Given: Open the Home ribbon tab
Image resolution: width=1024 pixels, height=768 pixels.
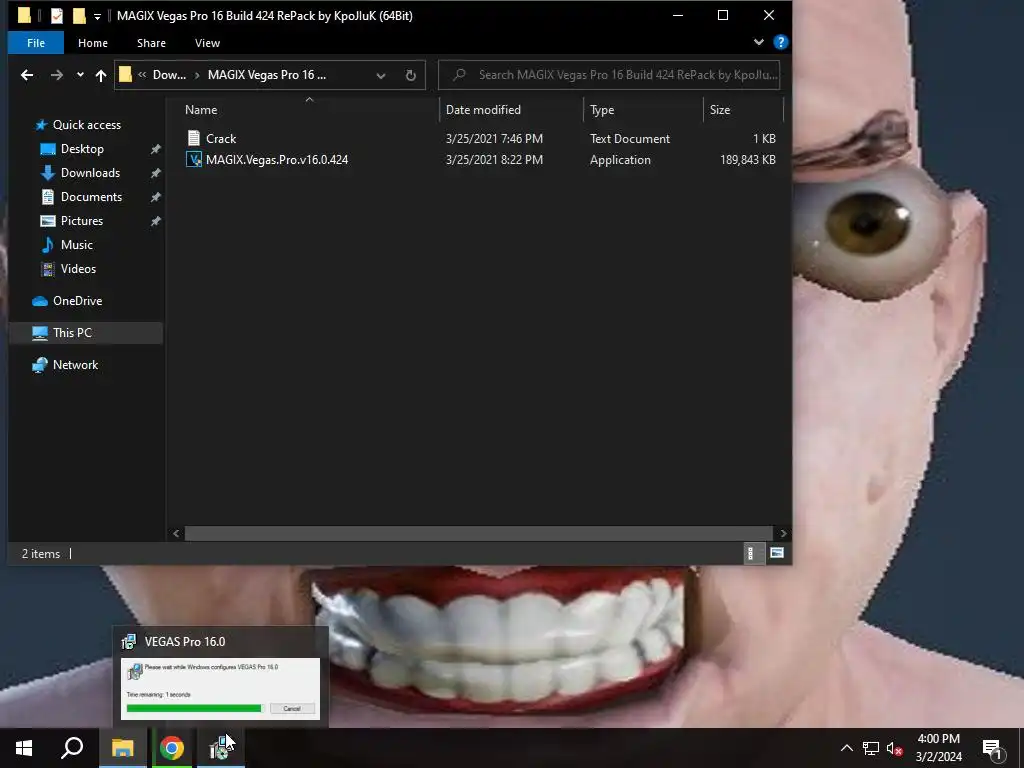Looking at the screenshot, I should (x=93, y=43).
